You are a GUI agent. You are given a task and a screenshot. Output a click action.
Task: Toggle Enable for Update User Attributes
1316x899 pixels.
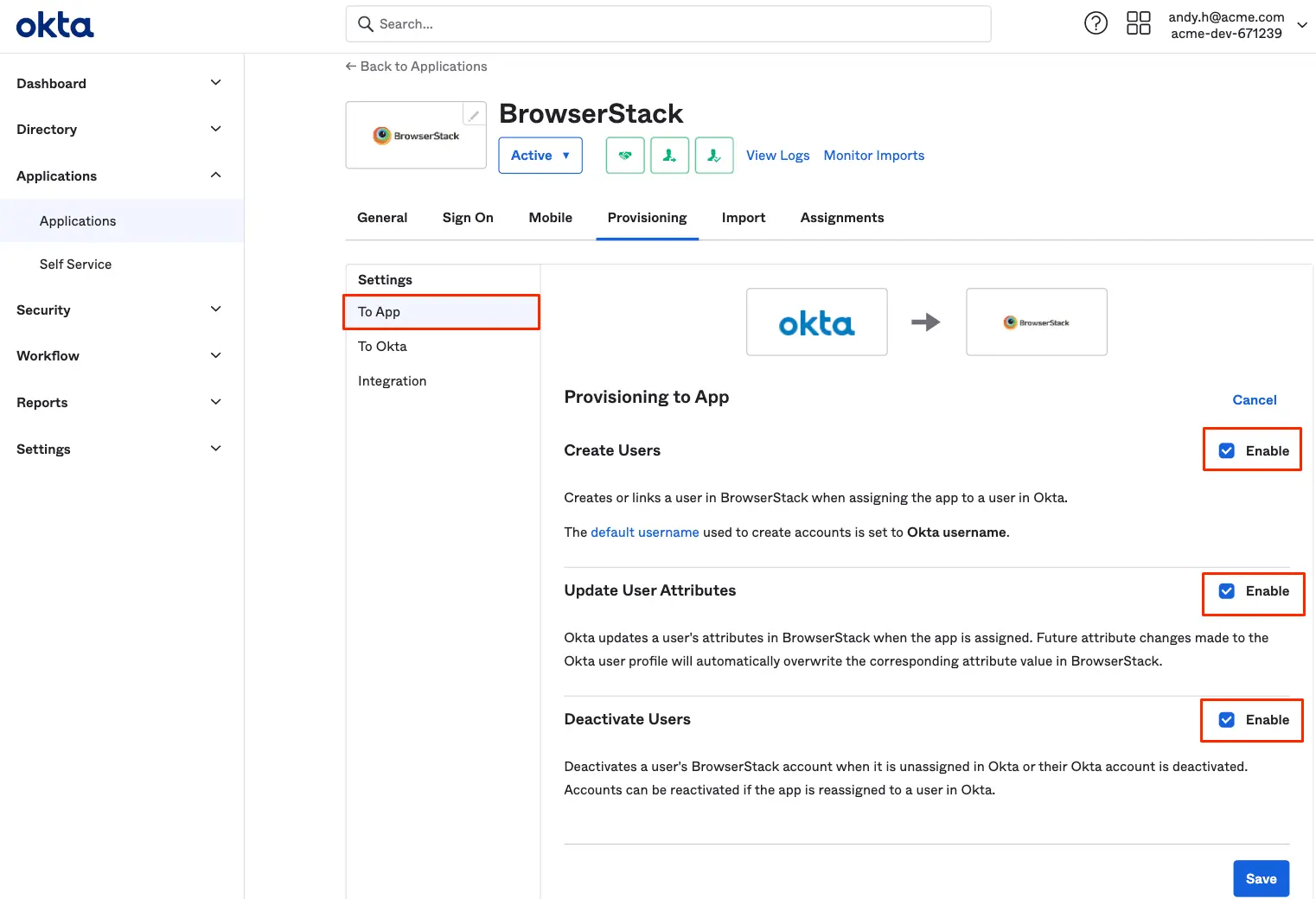(1226, 591)
